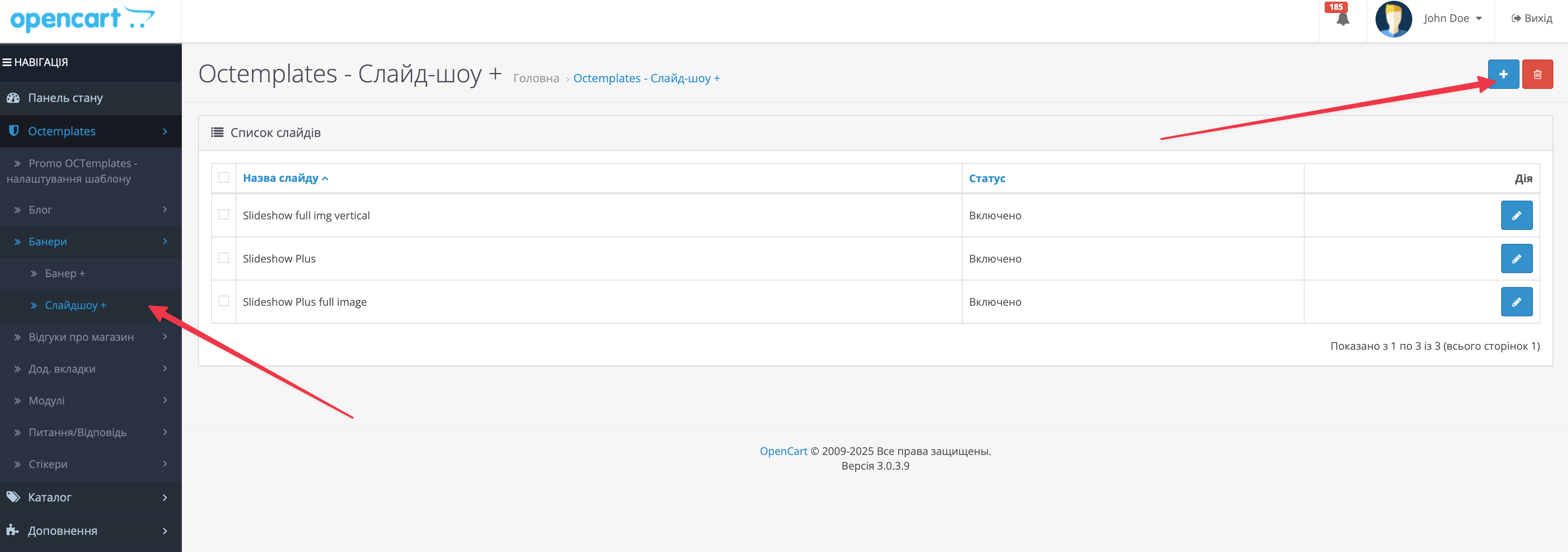
Task: Edit the Slideshow full img vertical row
Action: pyautogui.click(x=1516, y=215)
